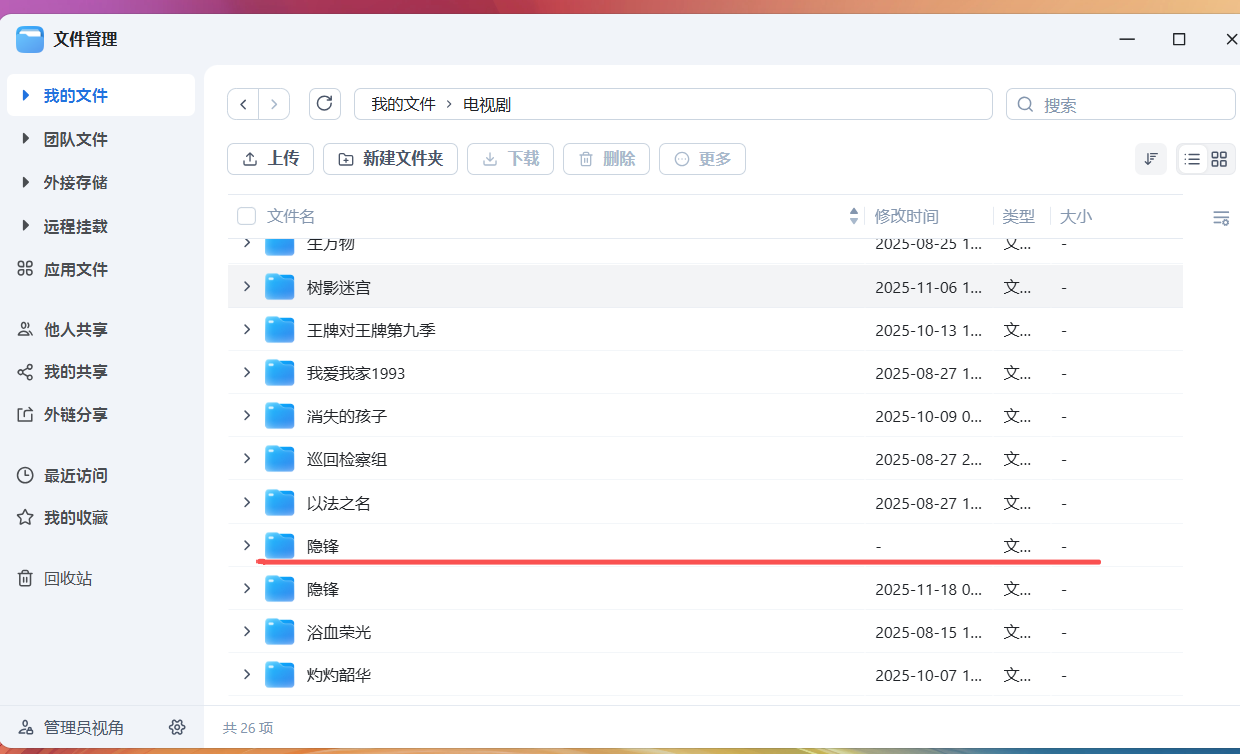
Task: Click the 上传 upload button
Action: coord(270,158)
